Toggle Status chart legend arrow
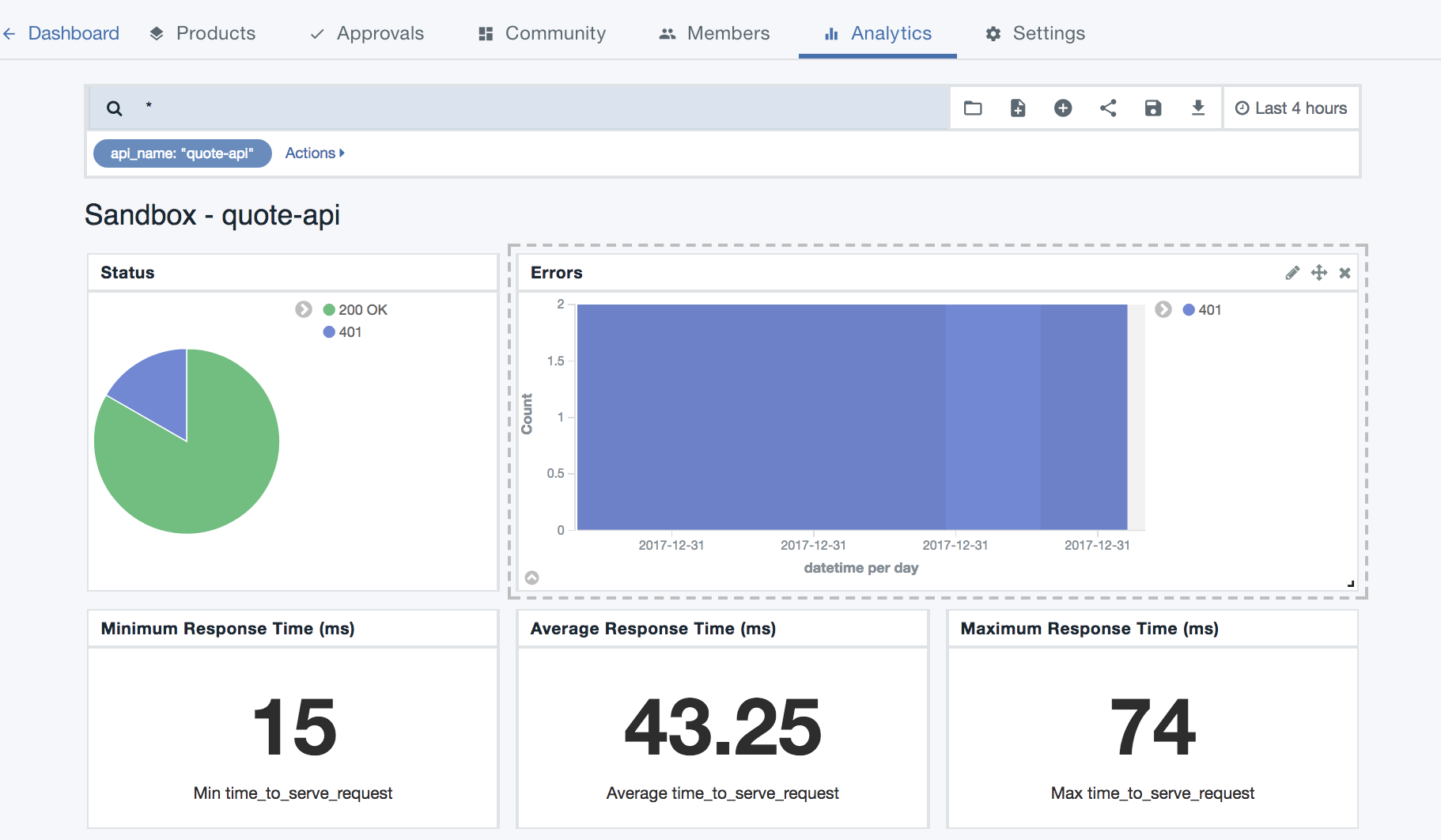1441x840 pixels. click(x=304, y=309)
